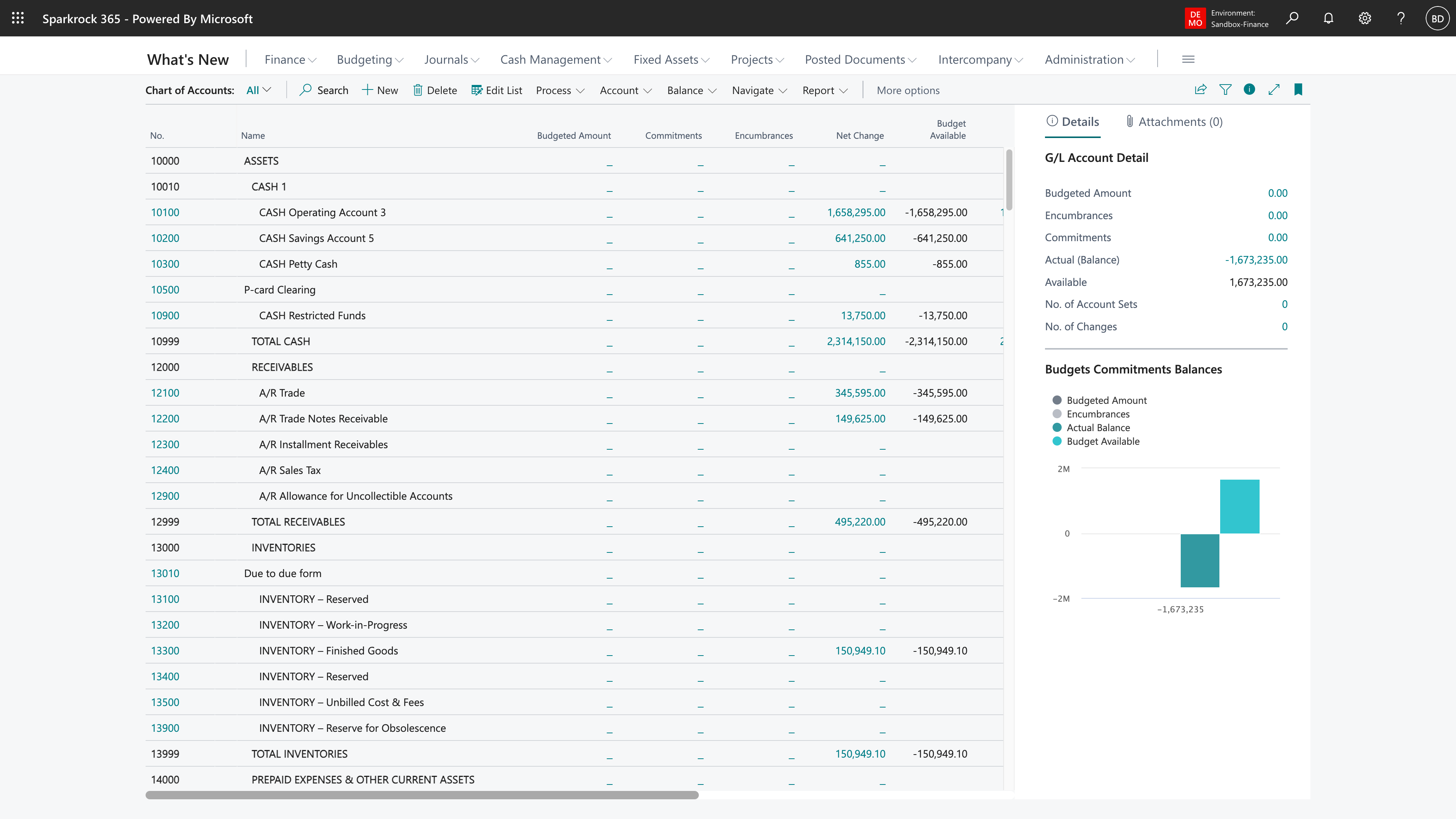
Task: Click the bookmark page icon
Action: point(1298,89)
